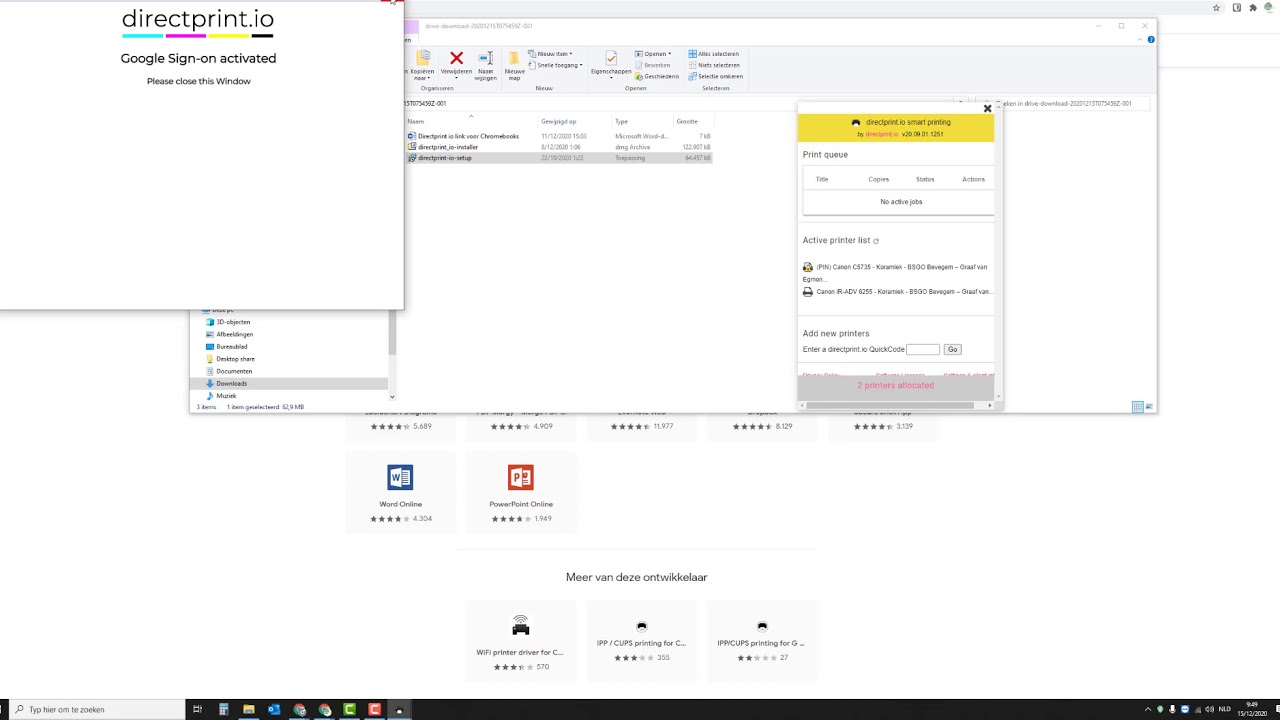The image size is (1280, 720).
Task: Open IPP / CUPS printing for C... tile
Action: (641, 640)
